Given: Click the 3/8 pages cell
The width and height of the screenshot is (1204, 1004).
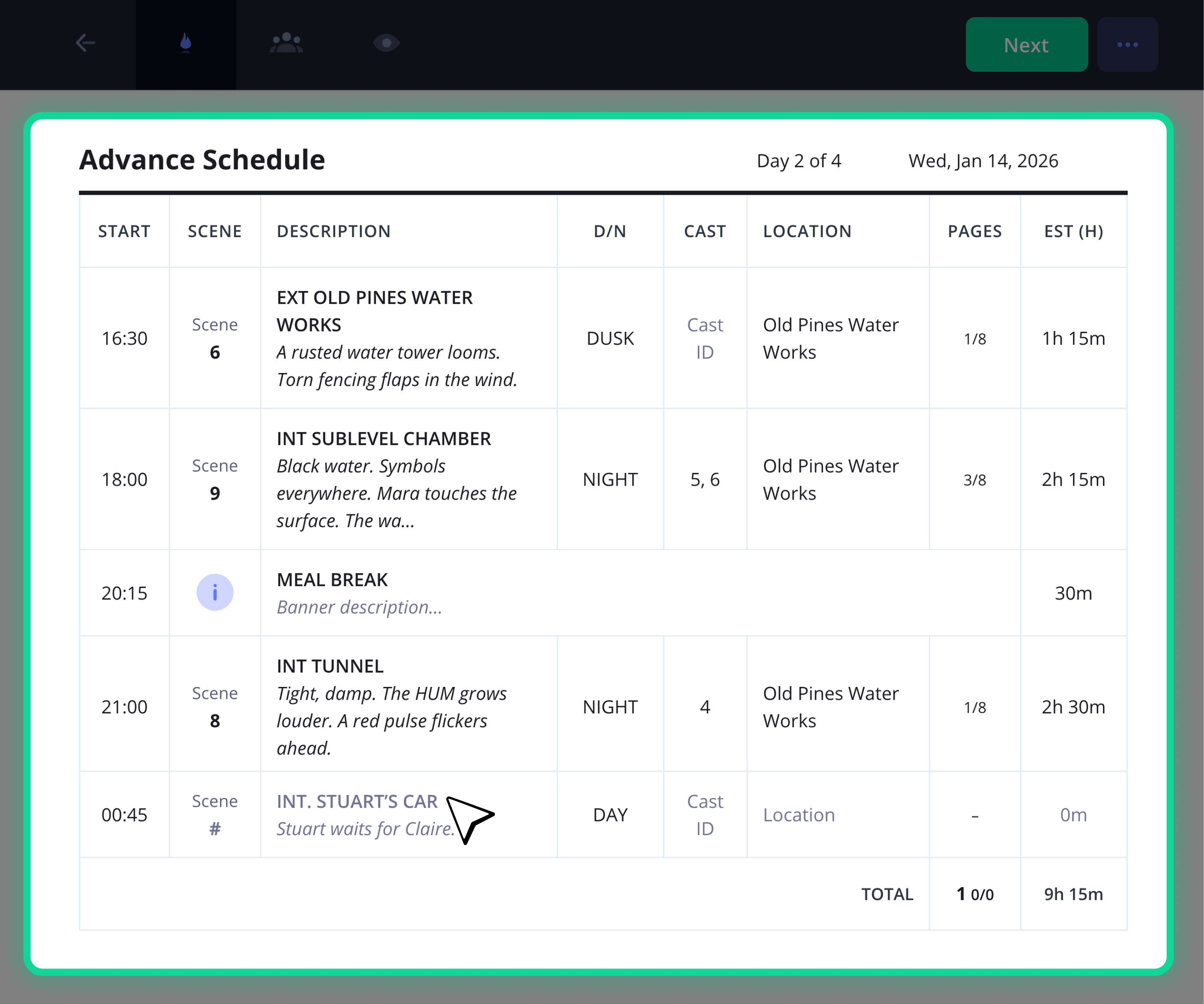Looking at the screenshot, I should [x=975, y=480].
